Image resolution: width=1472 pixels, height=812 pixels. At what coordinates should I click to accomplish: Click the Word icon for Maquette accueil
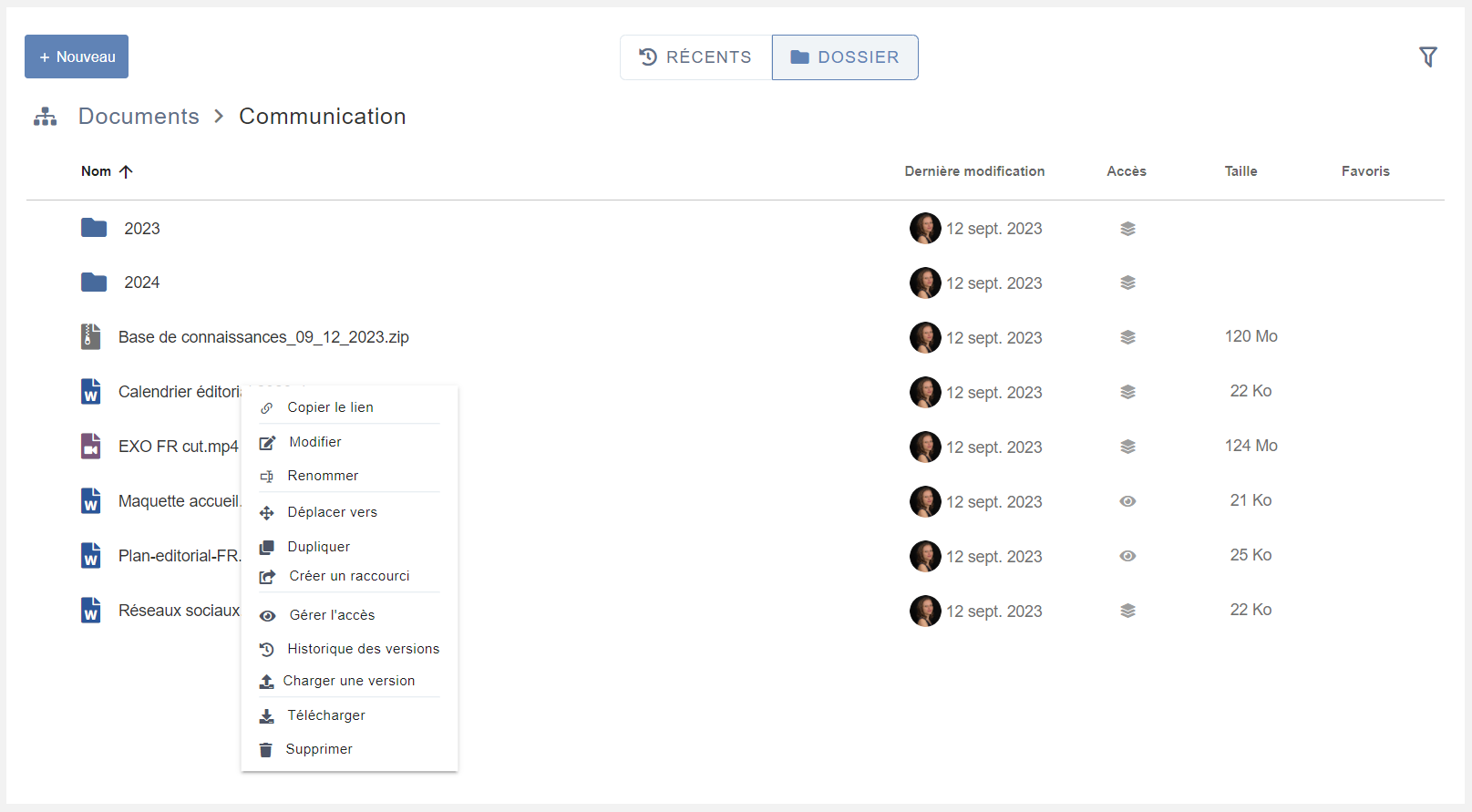click(90, 501)
